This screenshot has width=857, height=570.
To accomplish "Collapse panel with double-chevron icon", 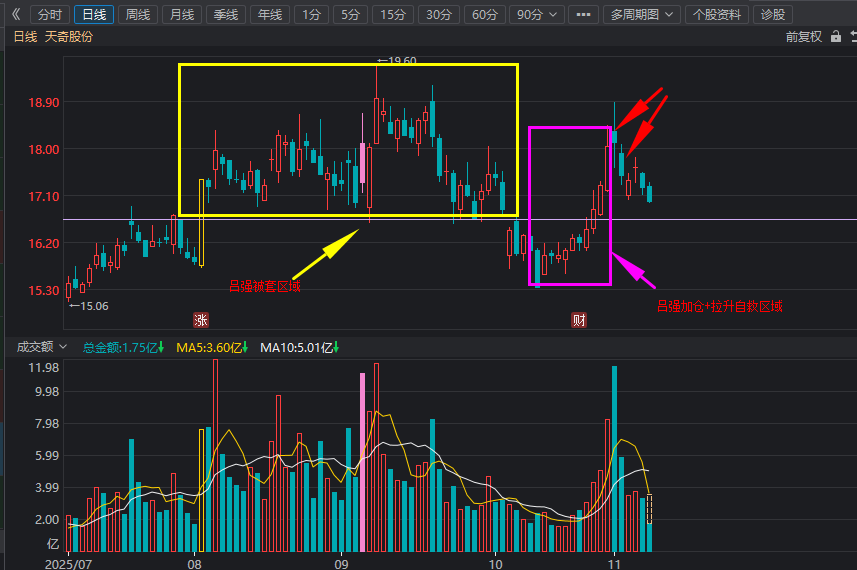I will click(16, 14).
